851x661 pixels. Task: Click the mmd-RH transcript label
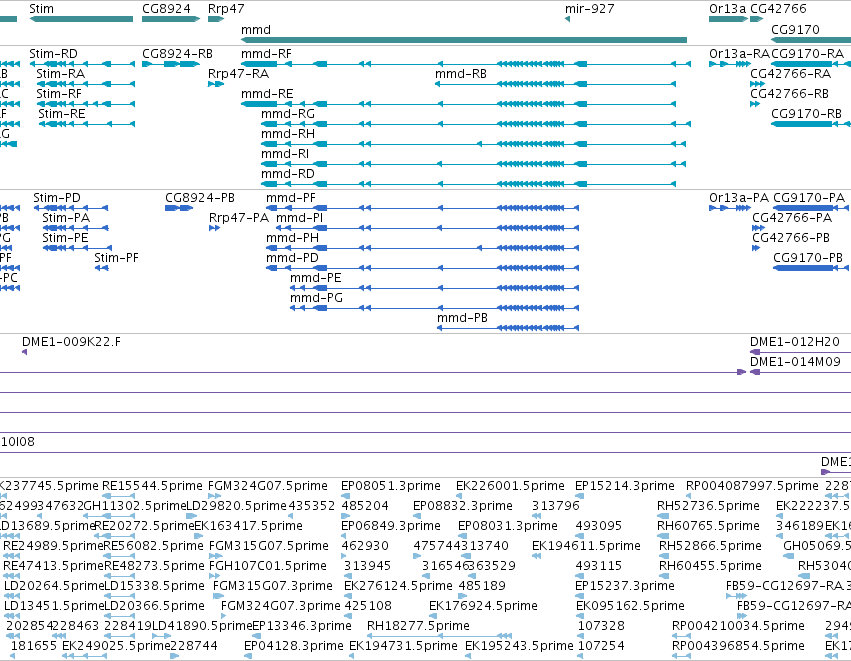[x=288, y=134]
